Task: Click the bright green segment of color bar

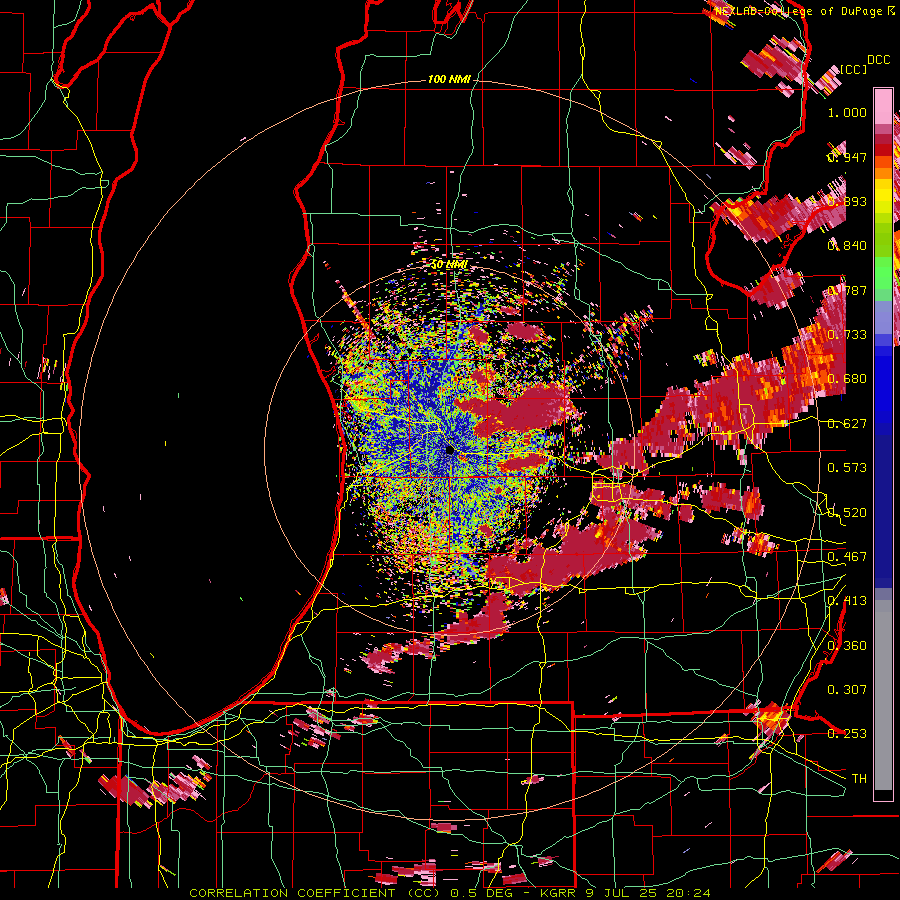Action: [883, 273]
